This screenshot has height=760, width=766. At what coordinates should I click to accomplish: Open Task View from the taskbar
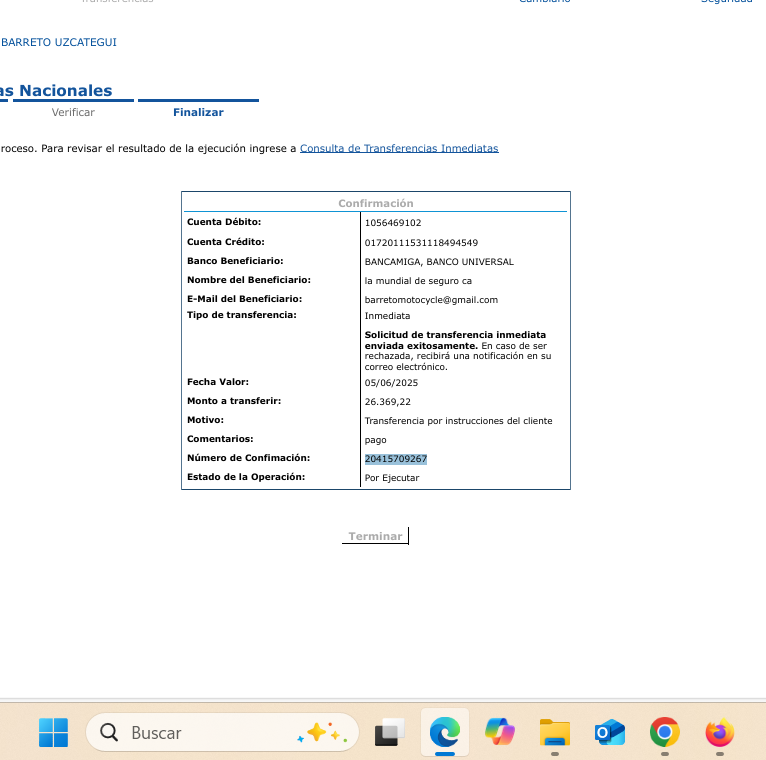(x=390, y=733)
